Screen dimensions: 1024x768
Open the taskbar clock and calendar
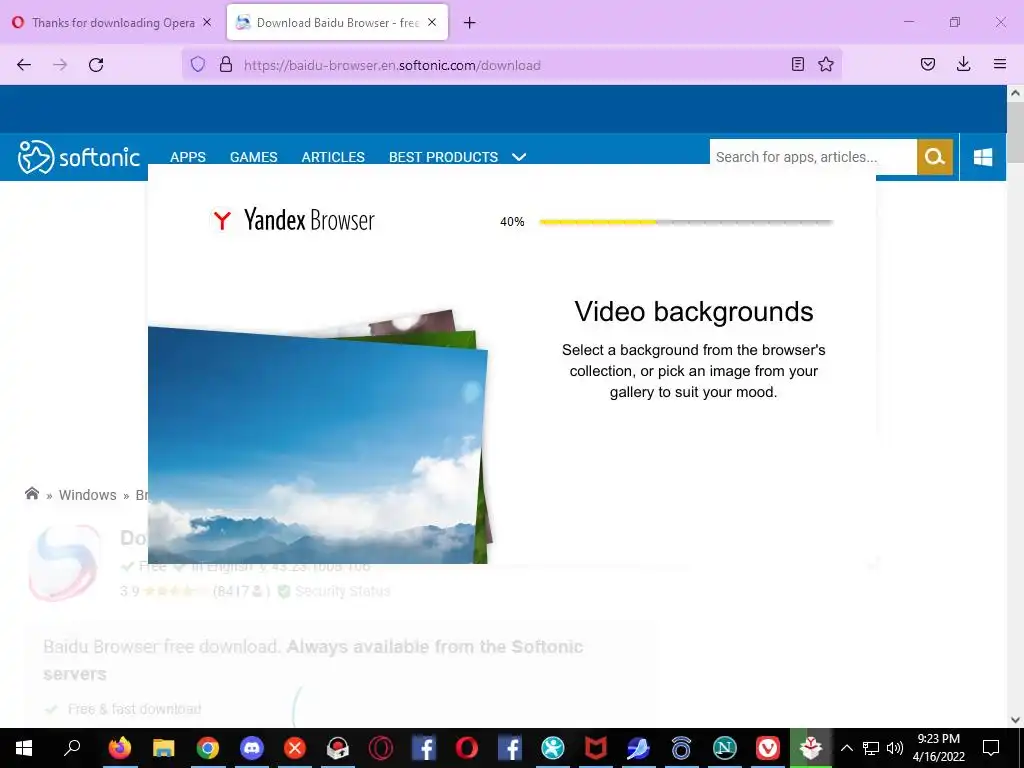click(938, 748)
